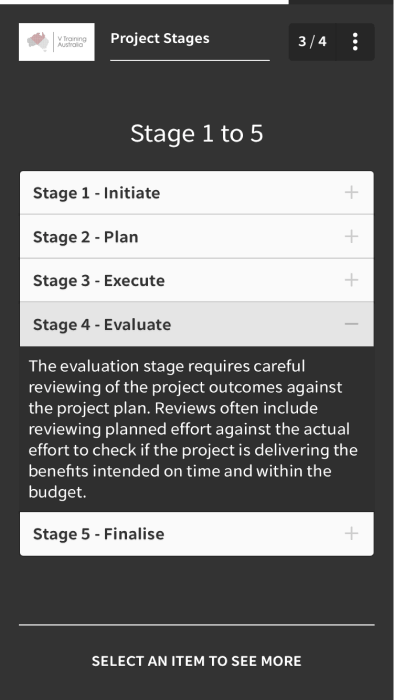The width and height of the screenshot is (394, 700).
Task: Click the Project Stages title
Action: tap(160, 38)
